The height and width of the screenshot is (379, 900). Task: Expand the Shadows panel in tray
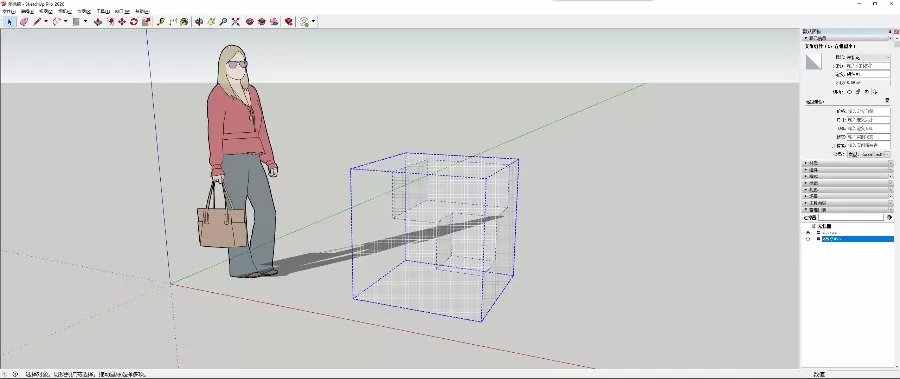847,190
